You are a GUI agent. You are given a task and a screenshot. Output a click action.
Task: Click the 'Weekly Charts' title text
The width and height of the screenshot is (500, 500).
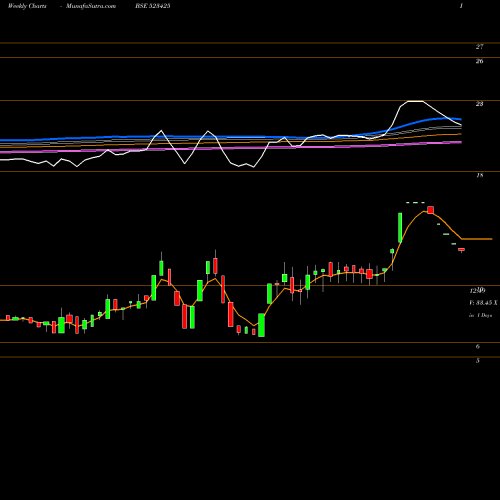point(27,6)
